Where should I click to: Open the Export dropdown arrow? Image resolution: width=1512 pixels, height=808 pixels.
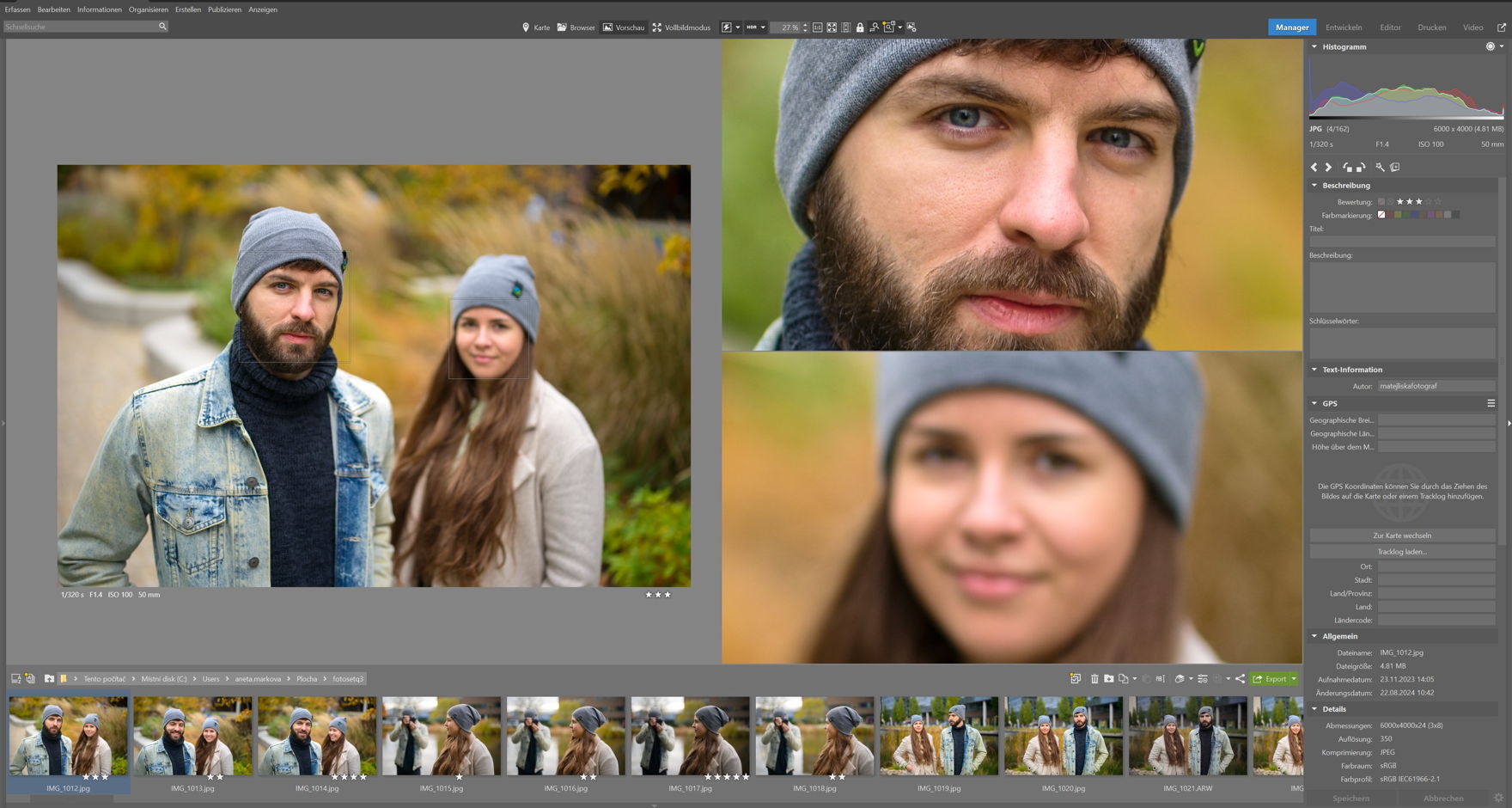point(1294,679)
